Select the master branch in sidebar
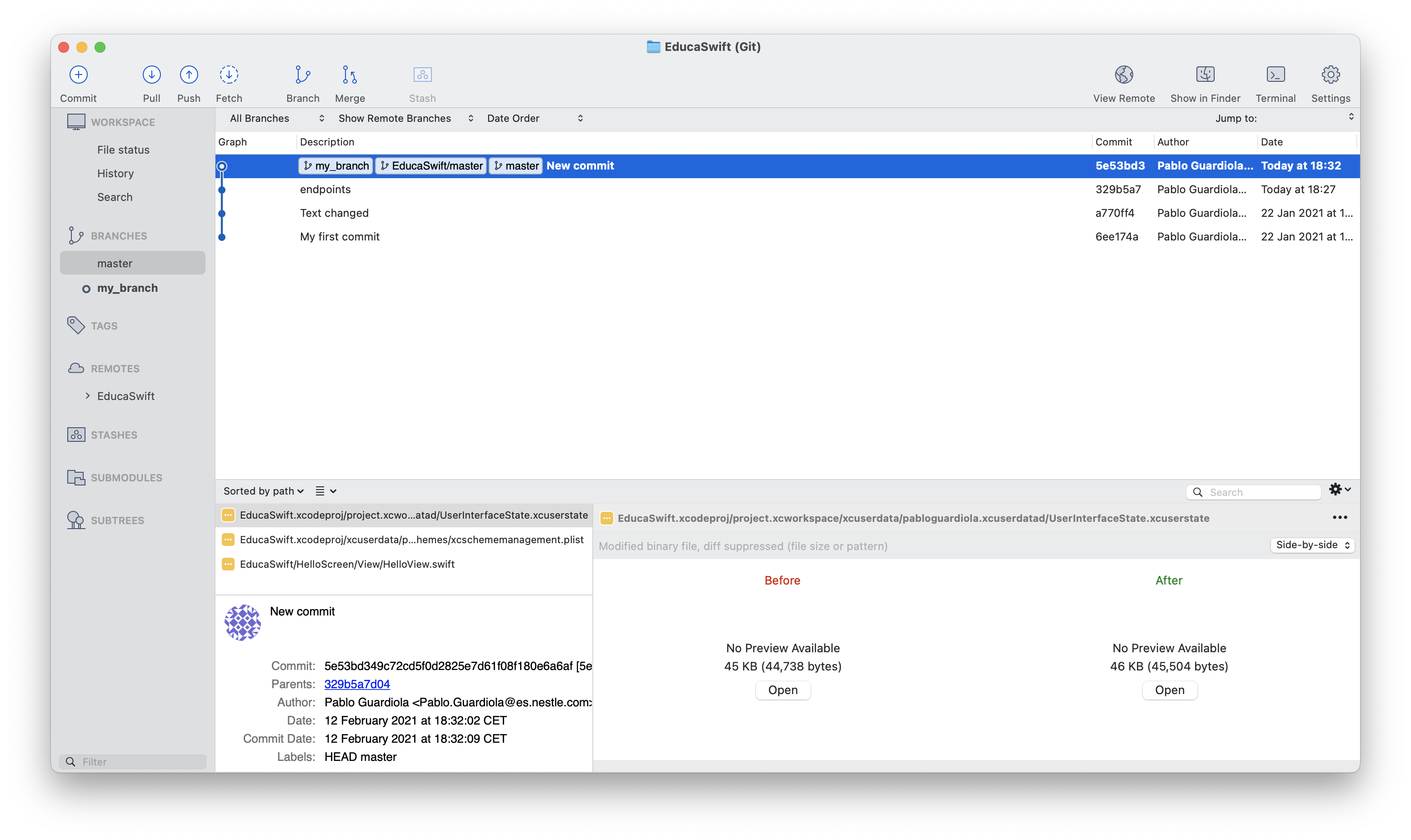Image resolution: width=1411 pixels, height=840 pixels. pos(132,263)
